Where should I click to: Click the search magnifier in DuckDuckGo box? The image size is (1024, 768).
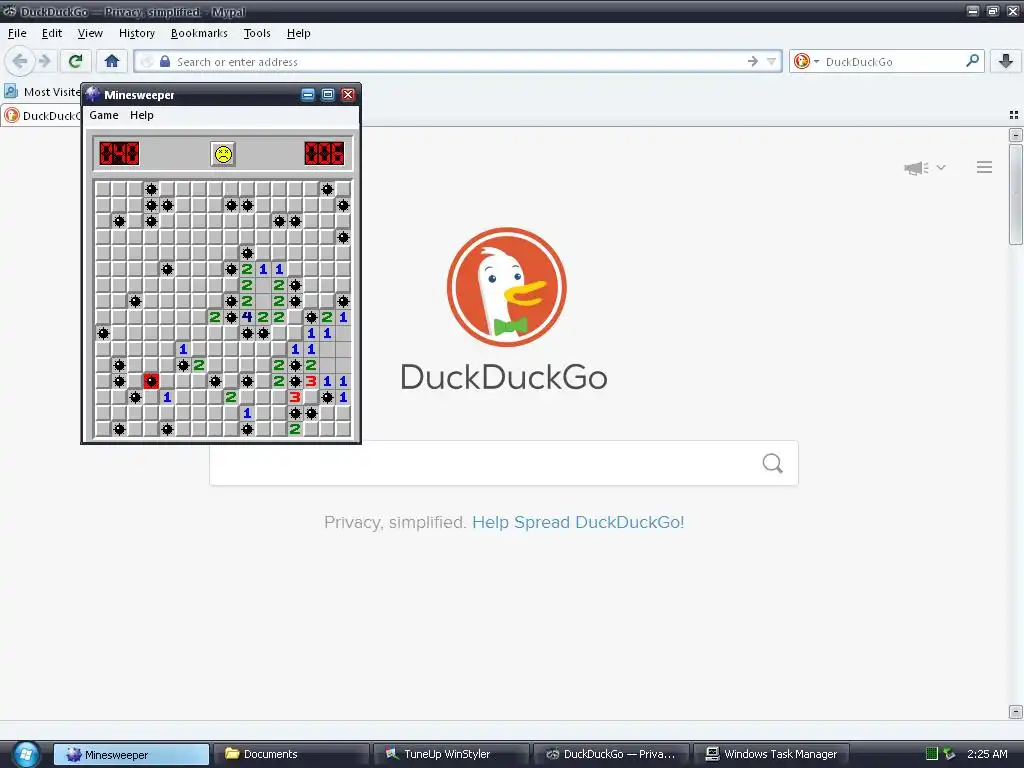click(773, 463)
